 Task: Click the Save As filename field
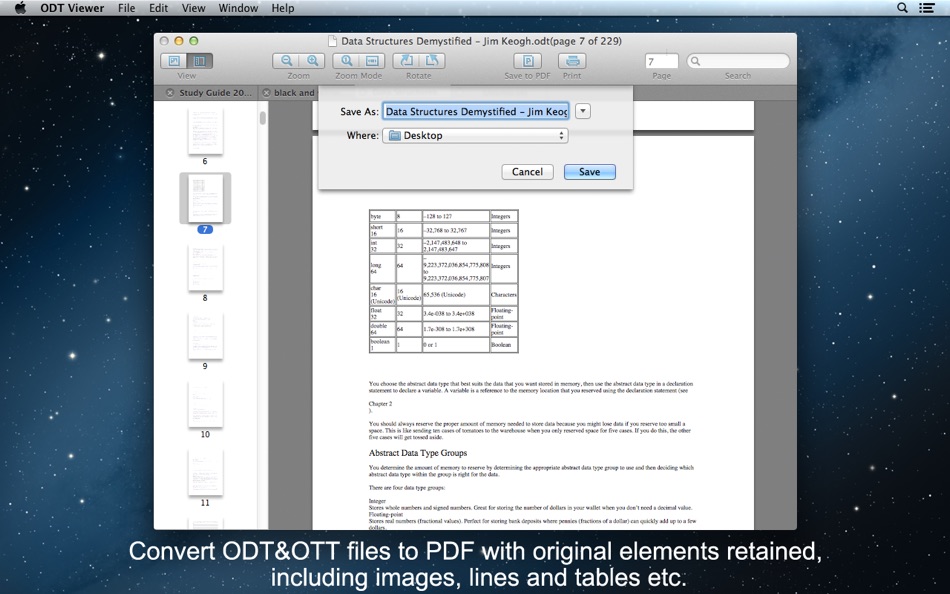(x=476, y=112)
